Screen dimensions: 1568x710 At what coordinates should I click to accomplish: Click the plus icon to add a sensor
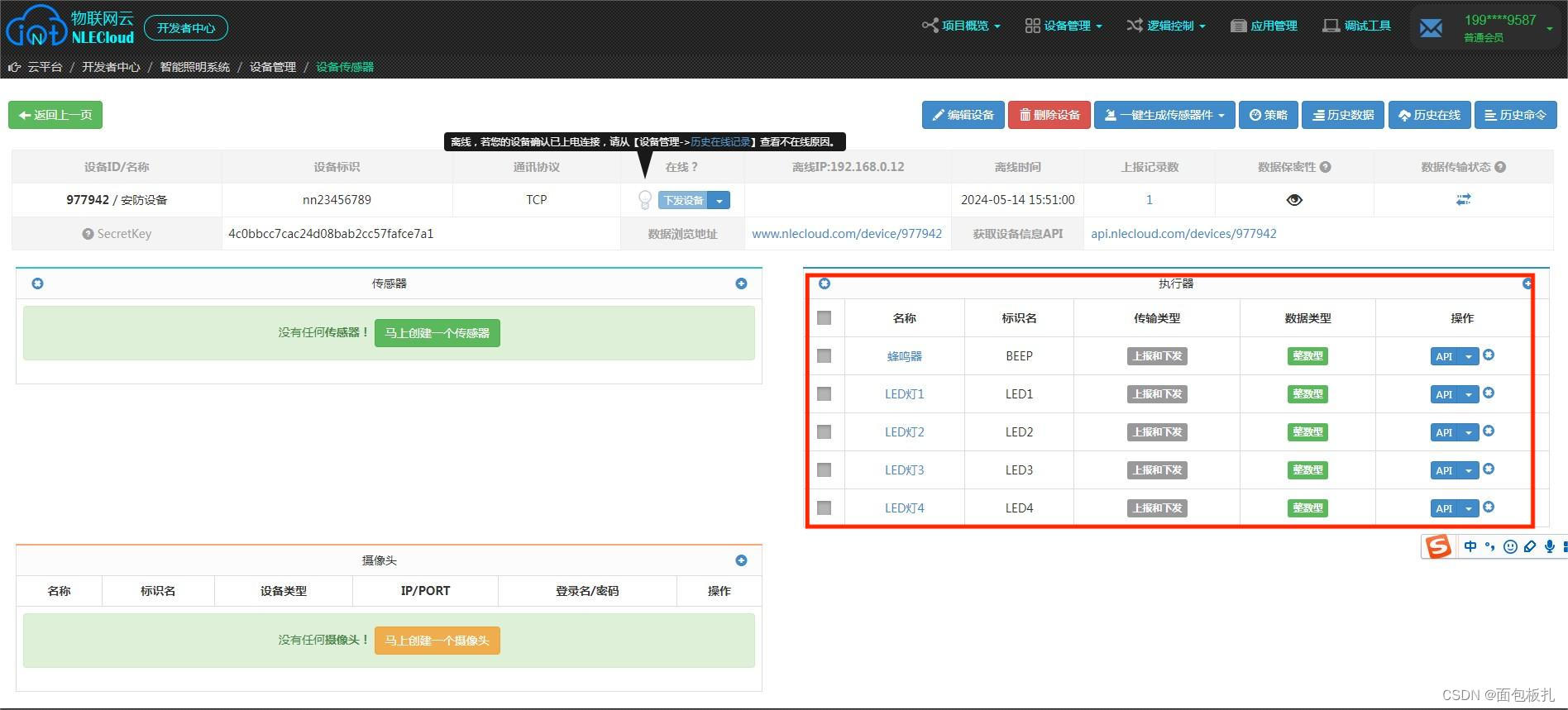coord(741,284)
